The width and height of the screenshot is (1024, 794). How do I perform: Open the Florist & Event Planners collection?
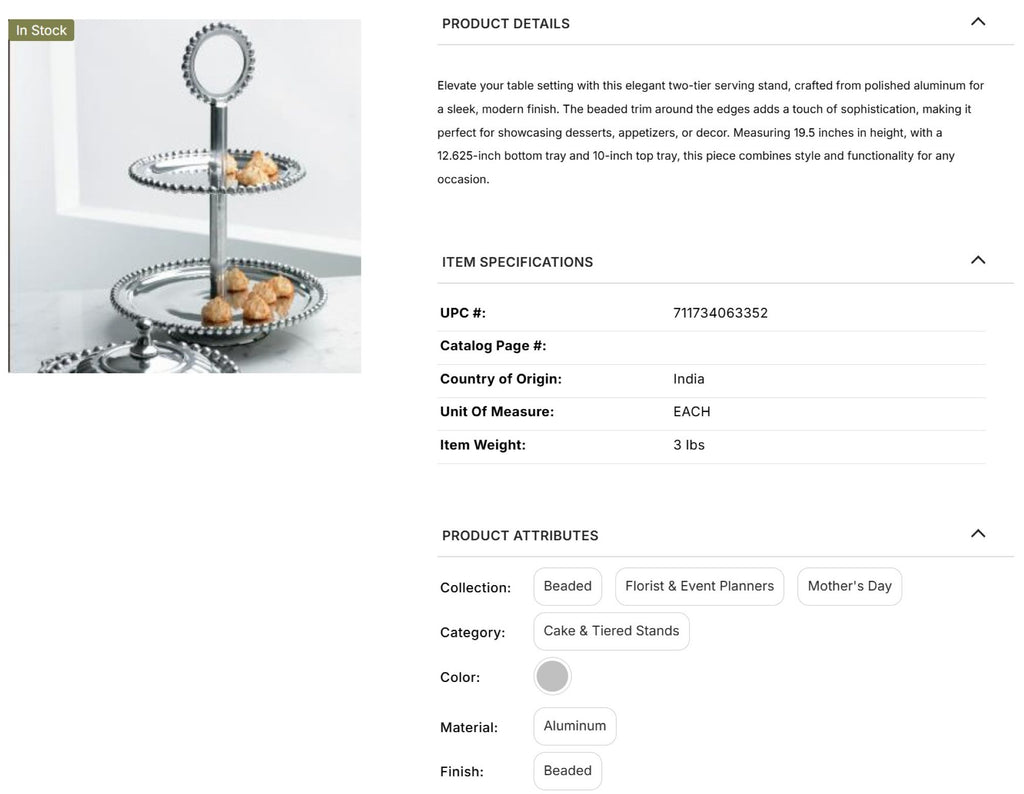point(699,586)
